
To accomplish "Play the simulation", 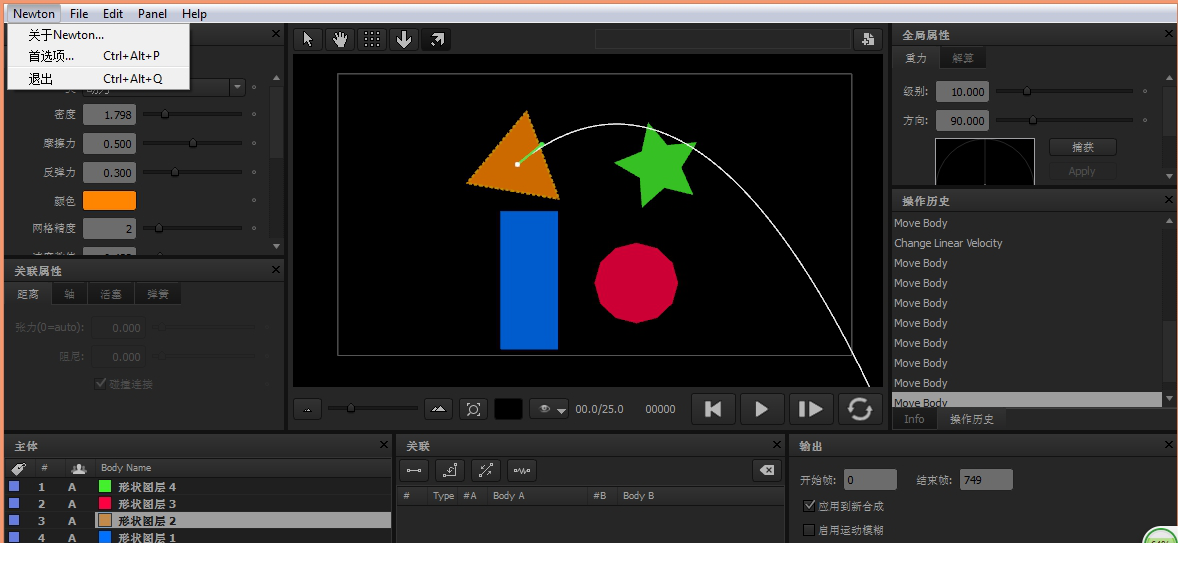I will (762, 409).
